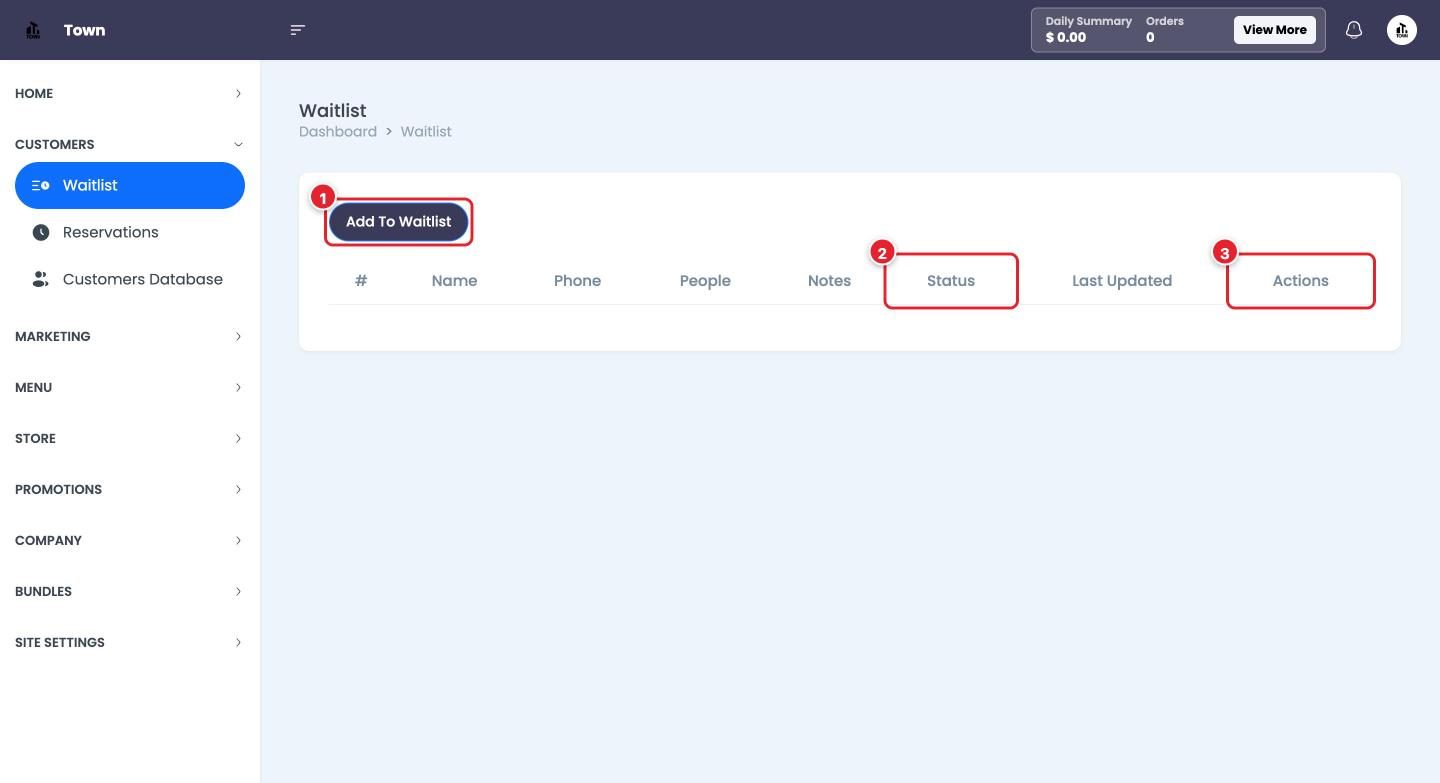Expand the COMPANY section chevron

point(238,540)
